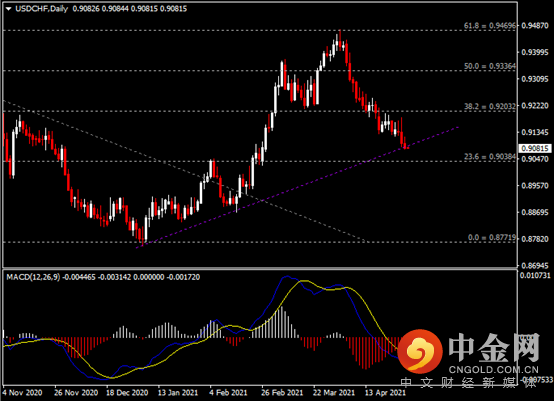Screen dimensions: 554x401
Task: Select the 18 Dec 2020 date marker
Action: pos(127,393)
